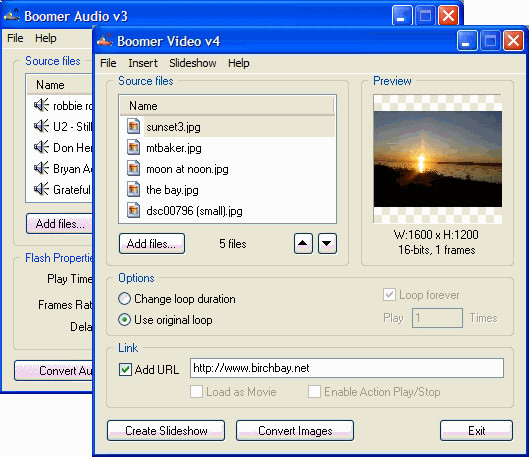The width and height of the screenshot is (529, 457).
Task: Open File menu in Boomer Video
Action: pyautogui.click(x=108, y=63)
